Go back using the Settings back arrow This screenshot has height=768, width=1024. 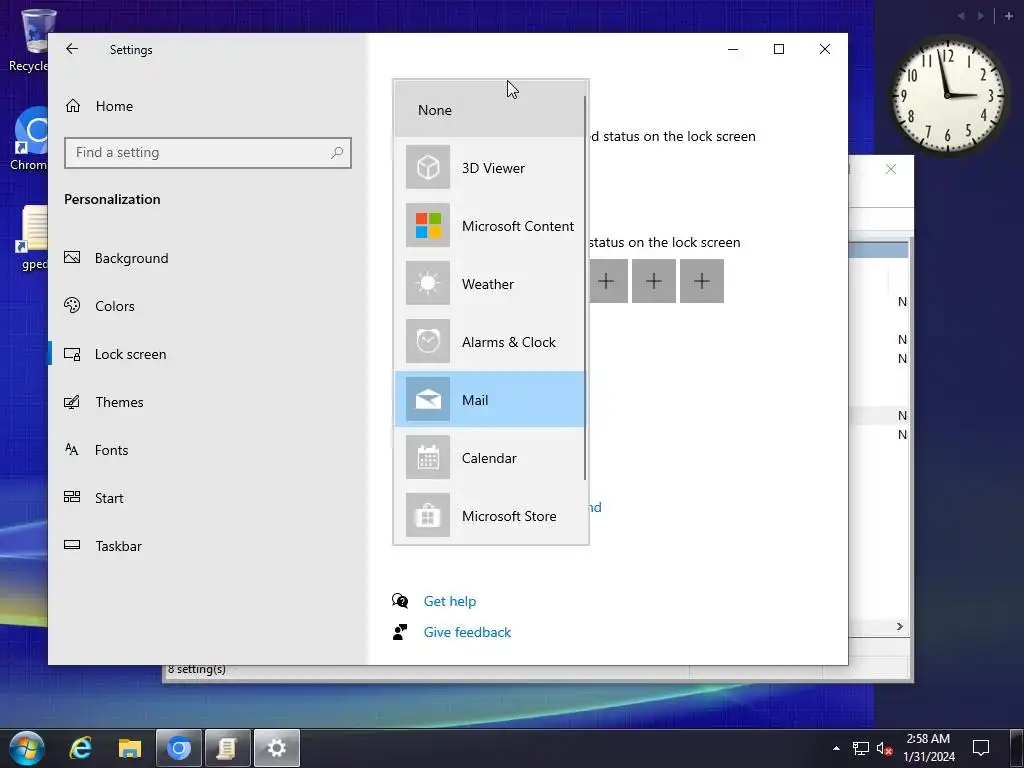pyautogui.click(x=72, y=49)
